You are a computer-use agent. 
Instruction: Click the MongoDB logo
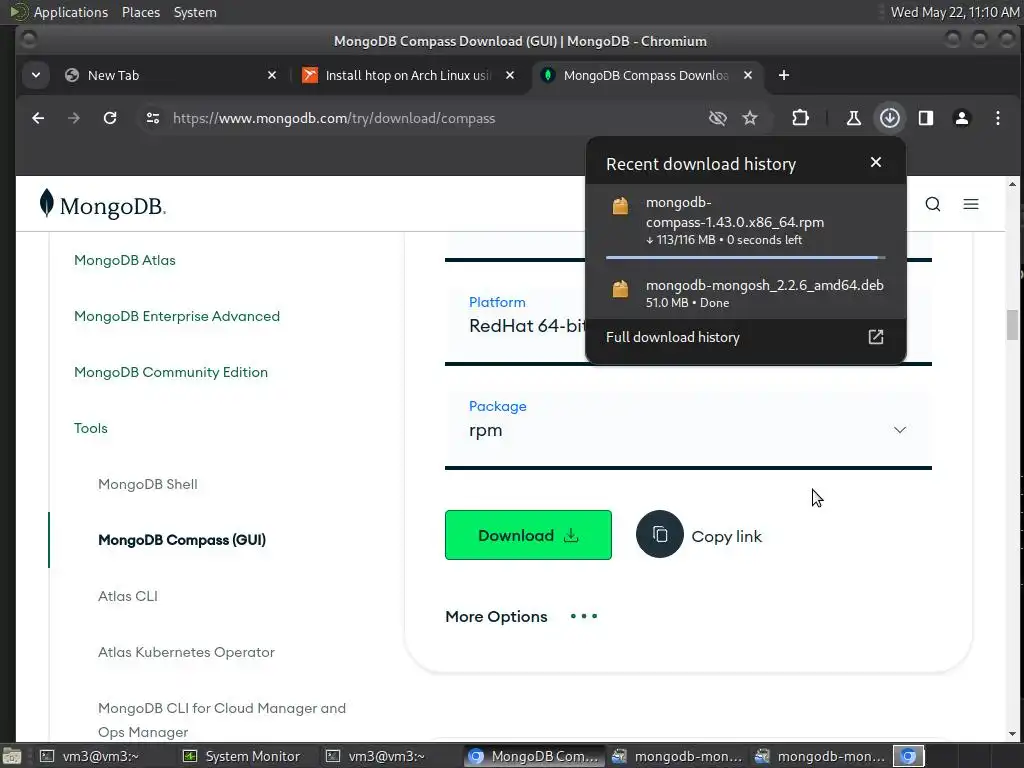pos(103,204)
